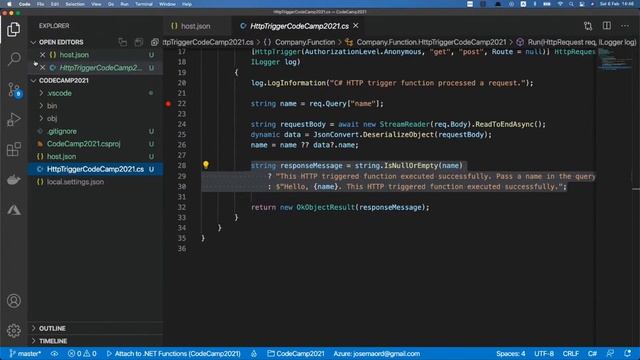Change encoding via UTF-8 status item
The width and height of the screenshot is (640, 360).
[544, 353]
